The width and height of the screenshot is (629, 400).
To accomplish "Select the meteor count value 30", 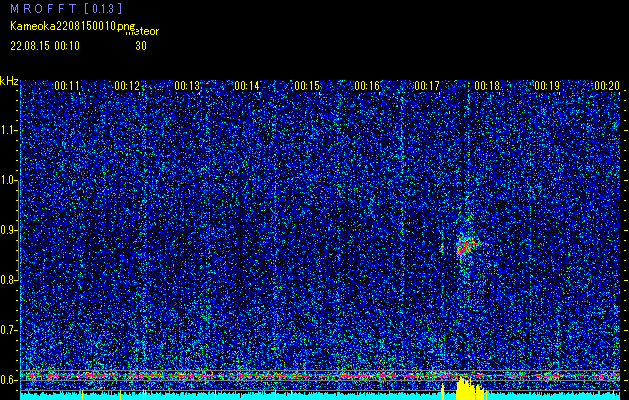I will 141,46.
